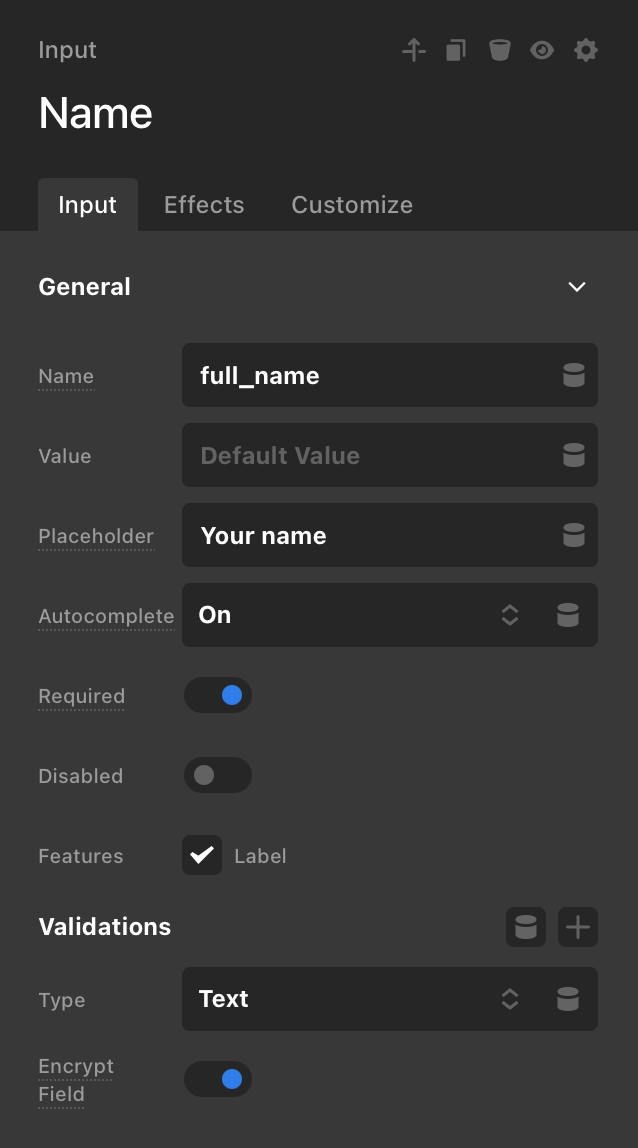Click the Validations section heading

(x=105, y=926)
